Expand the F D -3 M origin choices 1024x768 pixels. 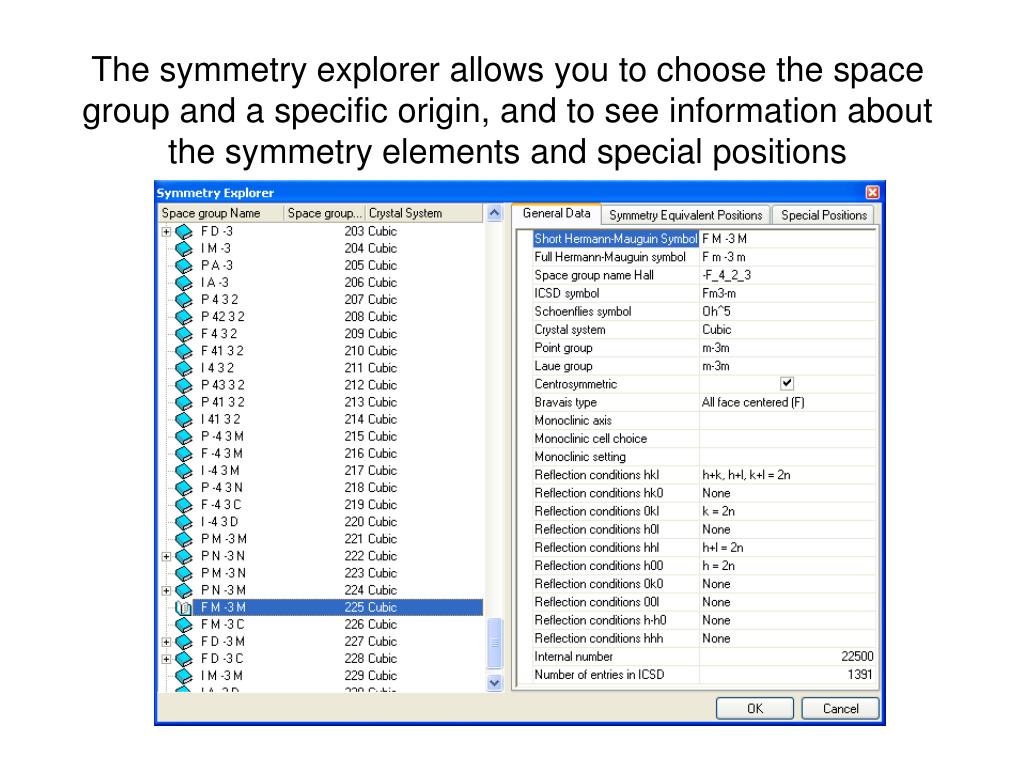point(167,642)
